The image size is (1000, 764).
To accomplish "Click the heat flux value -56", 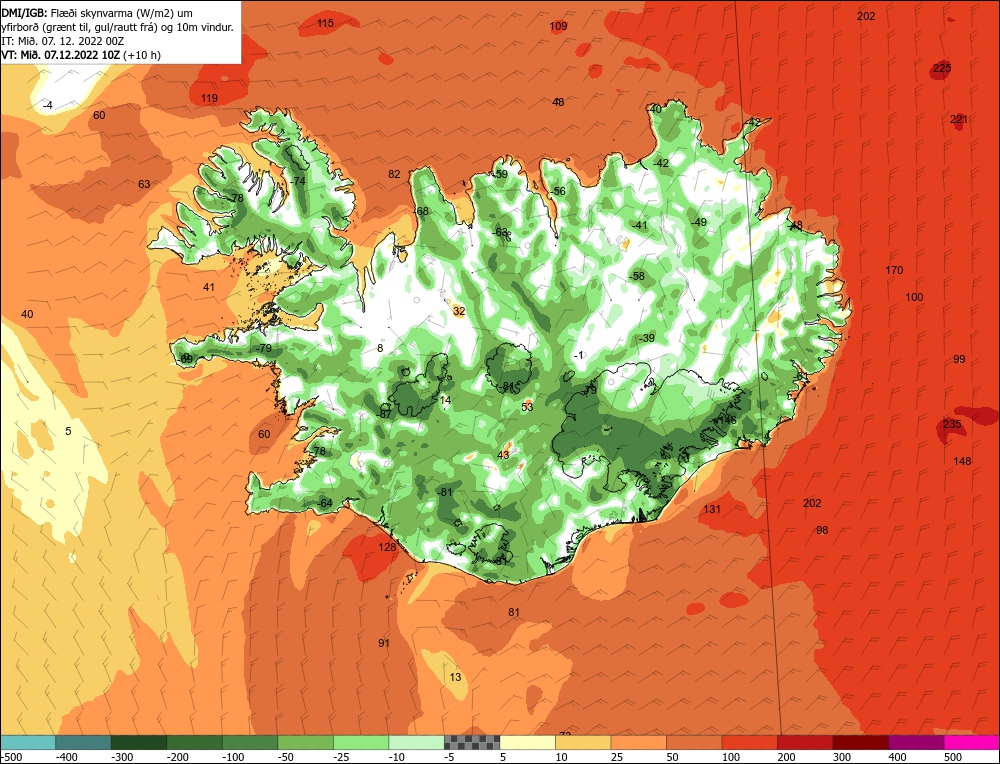I will point(558,191).
